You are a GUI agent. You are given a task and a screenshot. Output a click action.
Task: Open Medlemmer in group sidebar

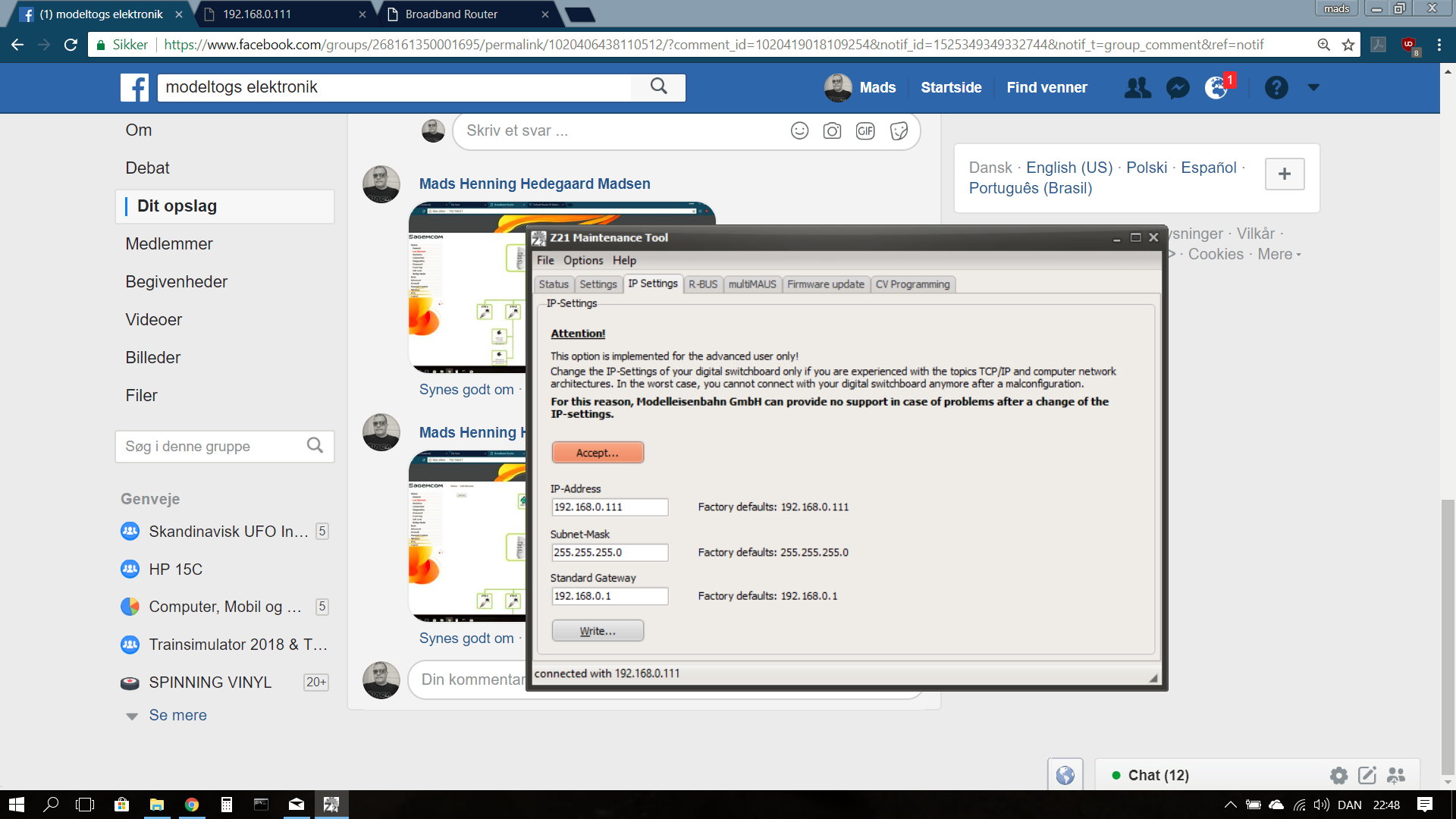[x=169, y=244]
